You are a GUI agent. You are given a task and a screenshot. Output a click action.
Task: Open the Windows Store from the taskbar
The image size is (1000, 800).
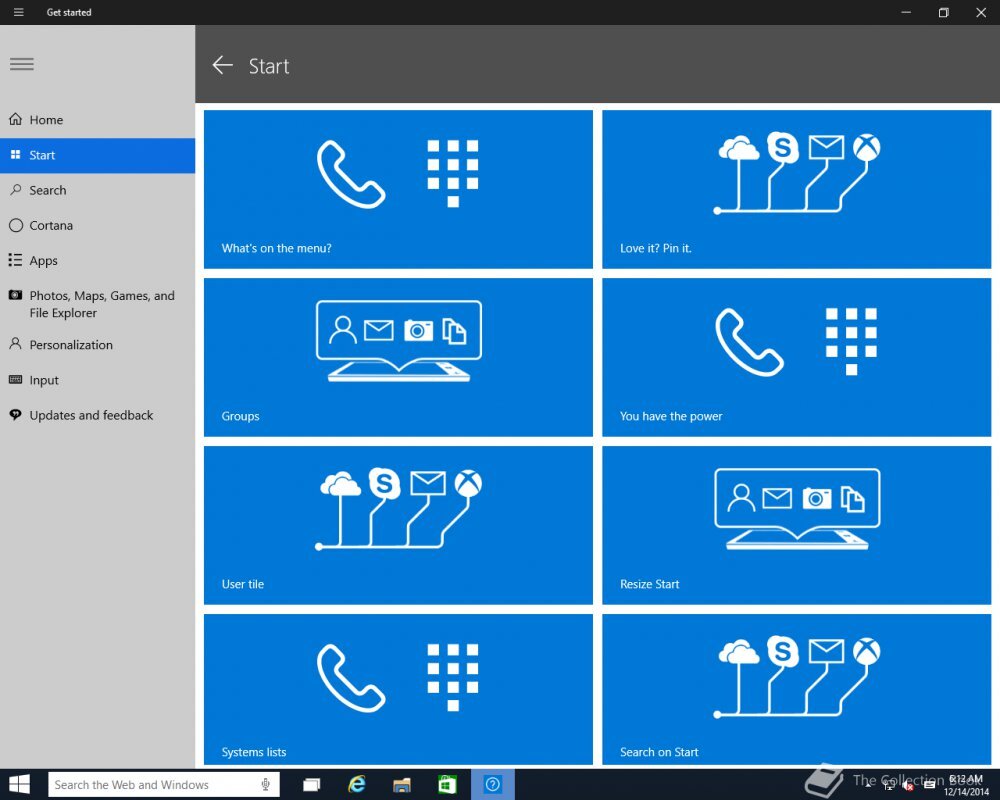point(447,784)
